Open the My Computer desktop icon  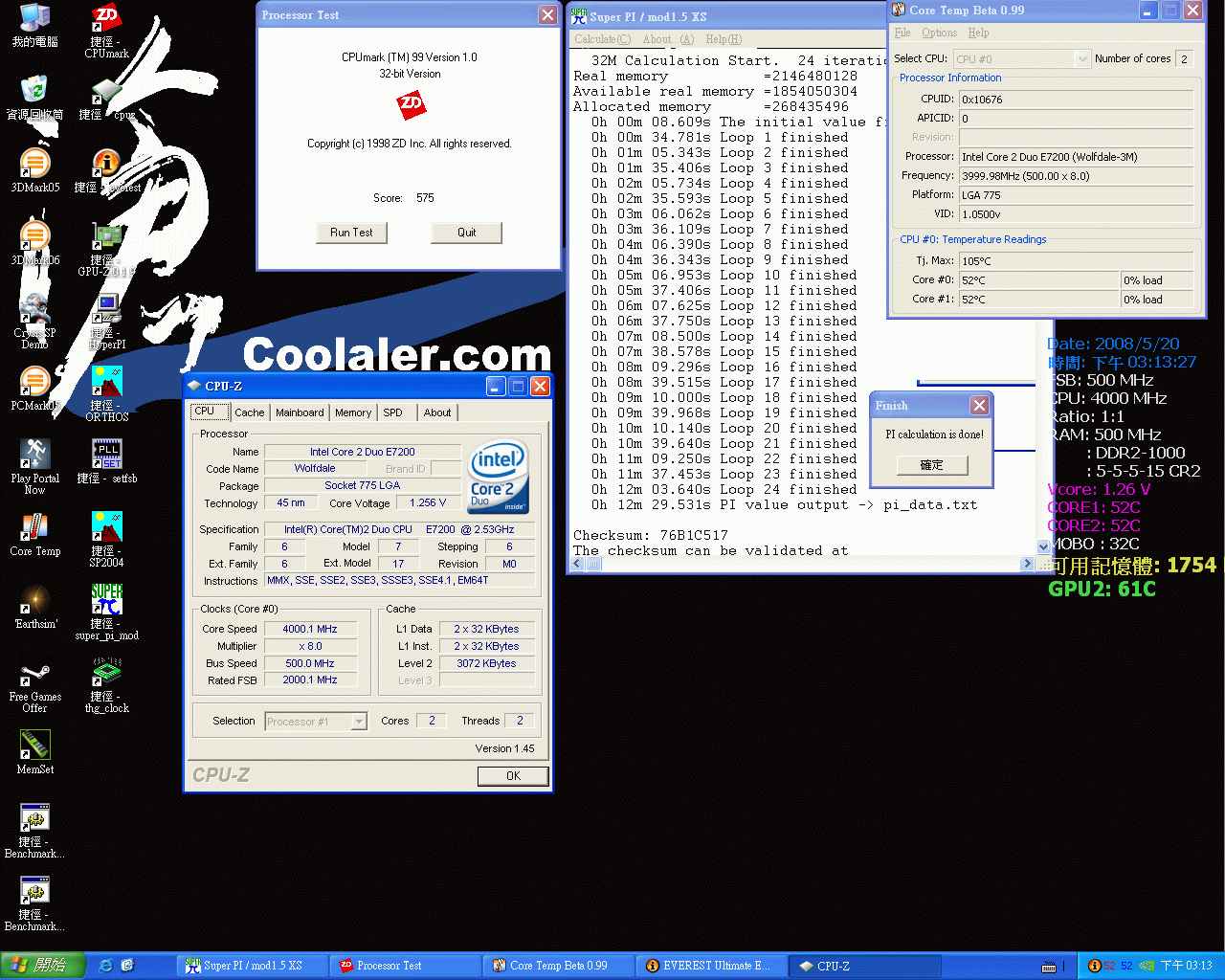[34, 26]
